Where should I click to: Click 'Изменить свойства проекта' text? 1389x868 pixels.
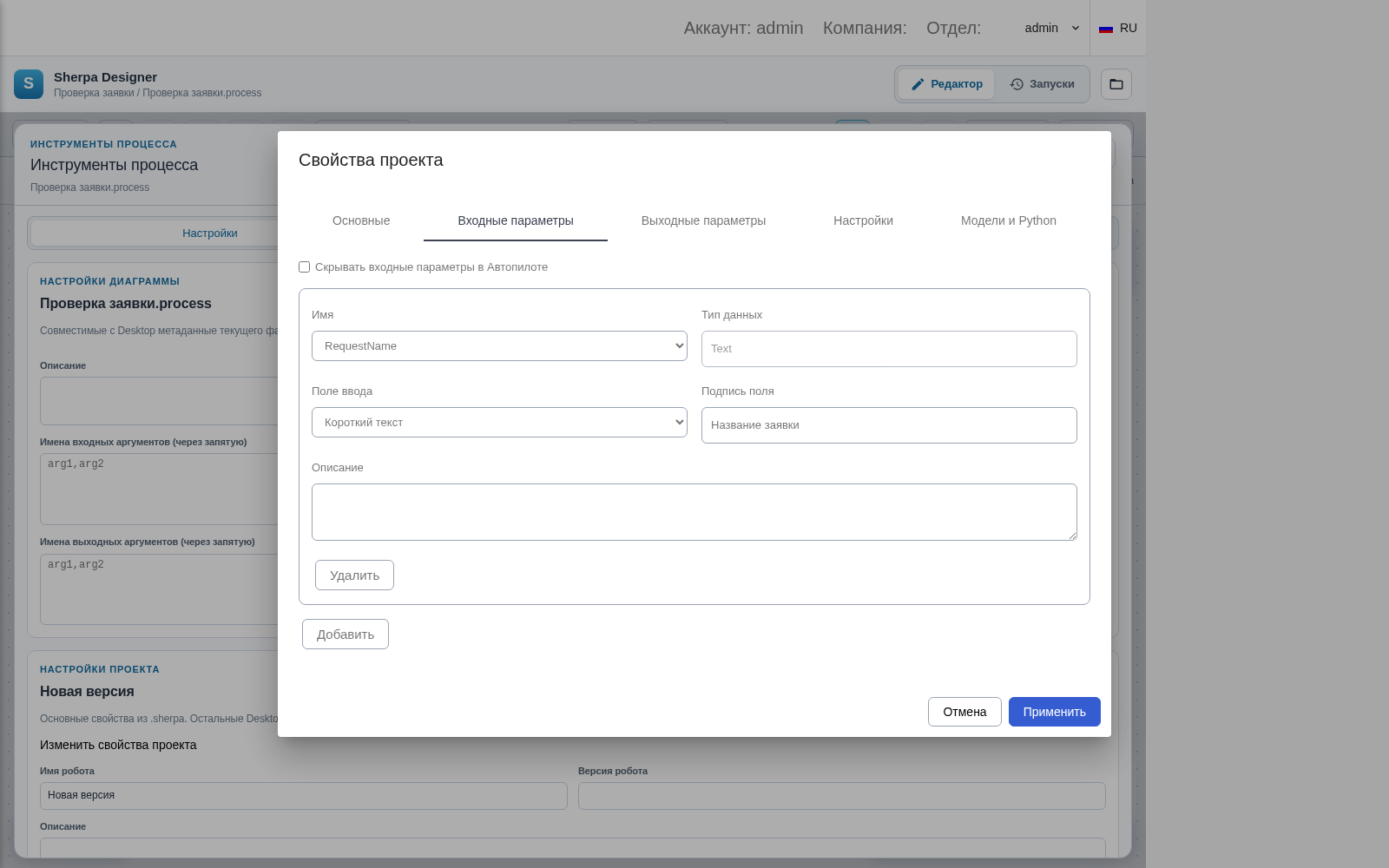[x=118, y=745]
